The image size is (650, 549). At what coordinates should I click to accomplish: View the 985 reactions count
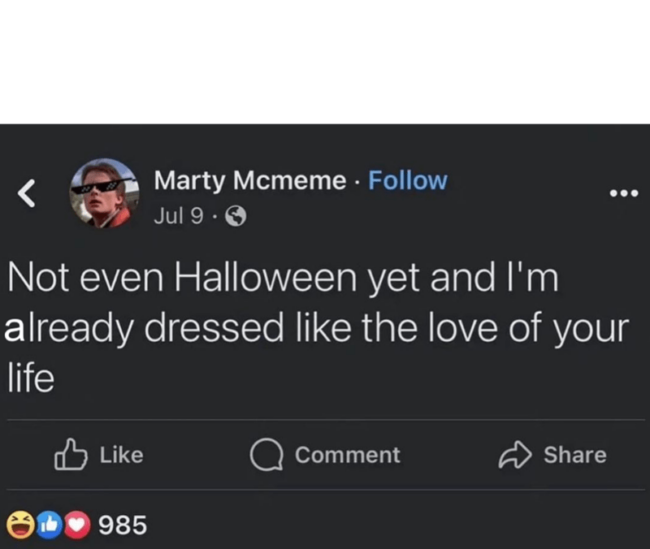pos(124,524)
